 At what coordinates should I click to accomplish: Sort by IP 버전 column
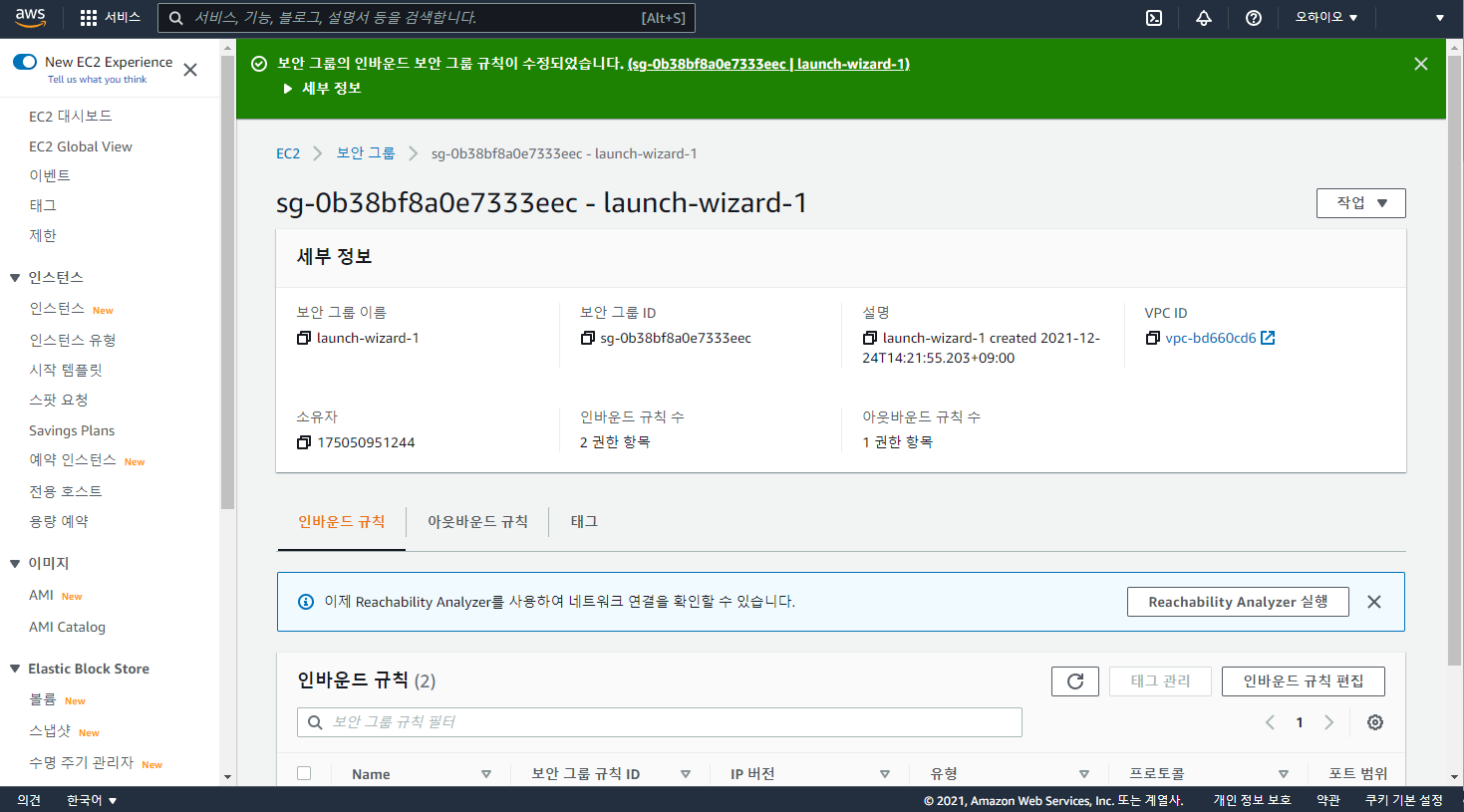point(885,774)
